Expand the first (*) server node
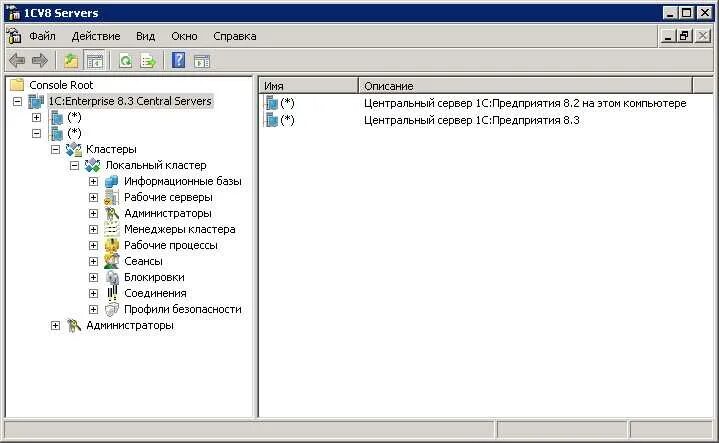719x443 pixels. pos(36,117)
